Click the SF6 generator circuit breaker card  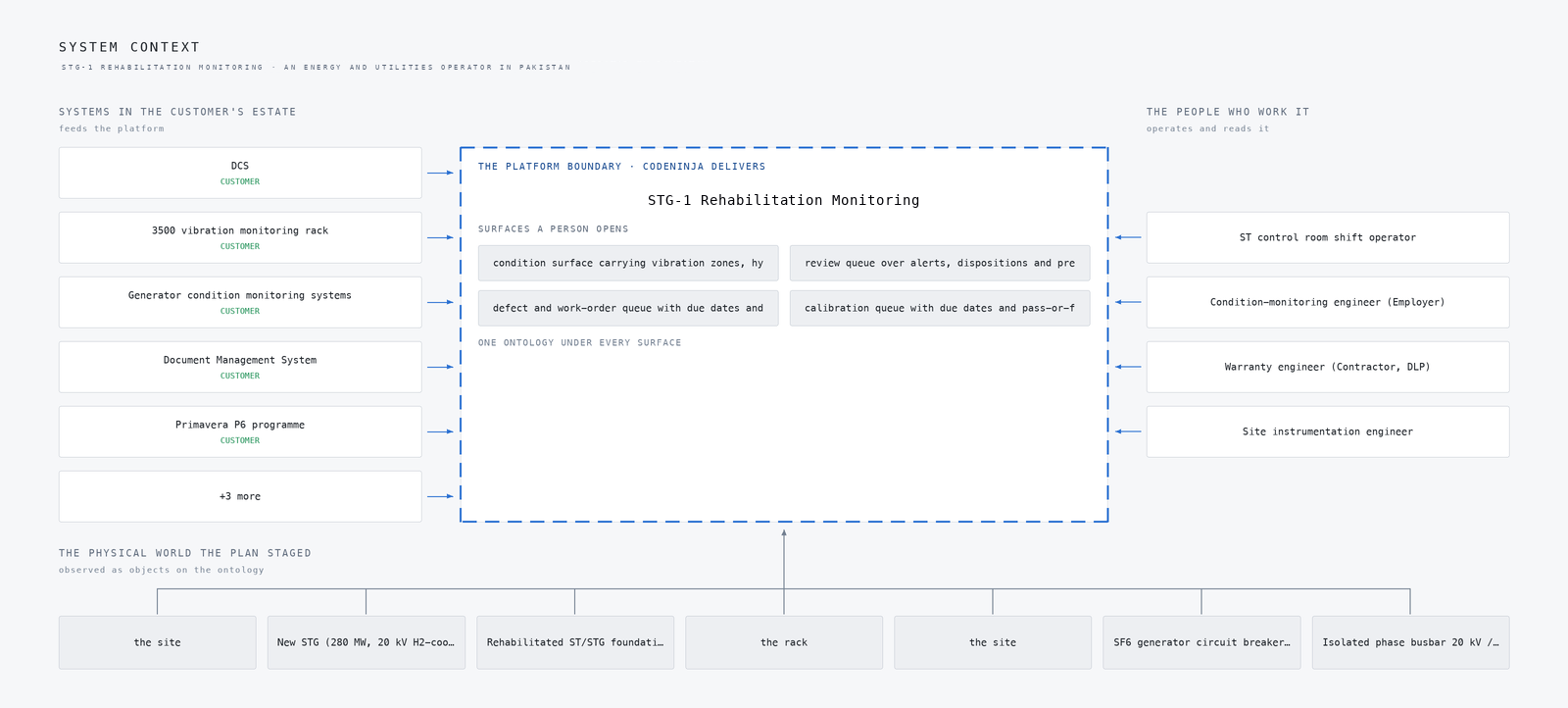pos(1201,642)
